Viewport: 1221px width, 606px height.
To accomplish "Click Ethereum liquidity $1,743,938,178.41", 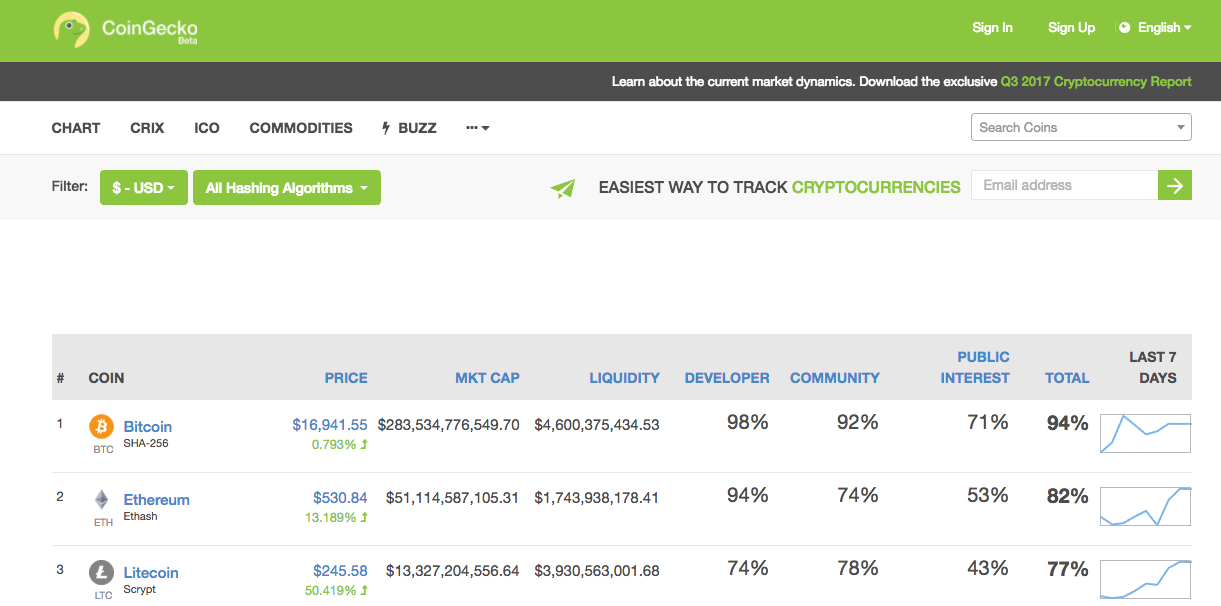I will 597,497.
